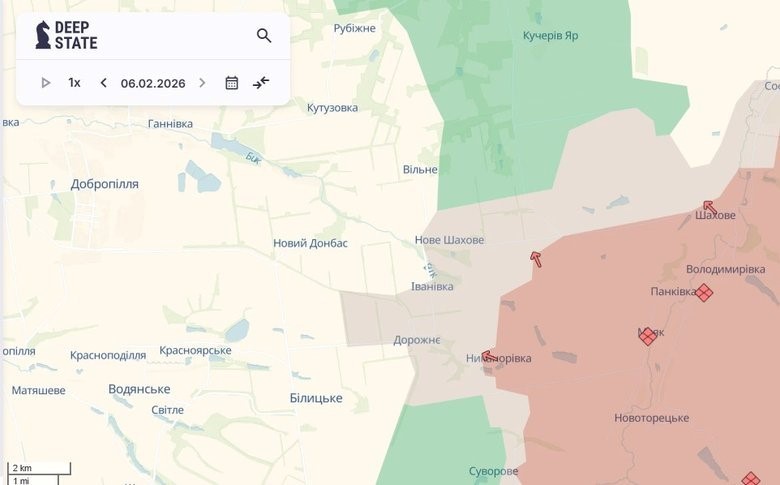The height and width of the screenshot is (485, 780).
Task: Click the compare arrows icon beside calendar
Action: pos(261,83)
